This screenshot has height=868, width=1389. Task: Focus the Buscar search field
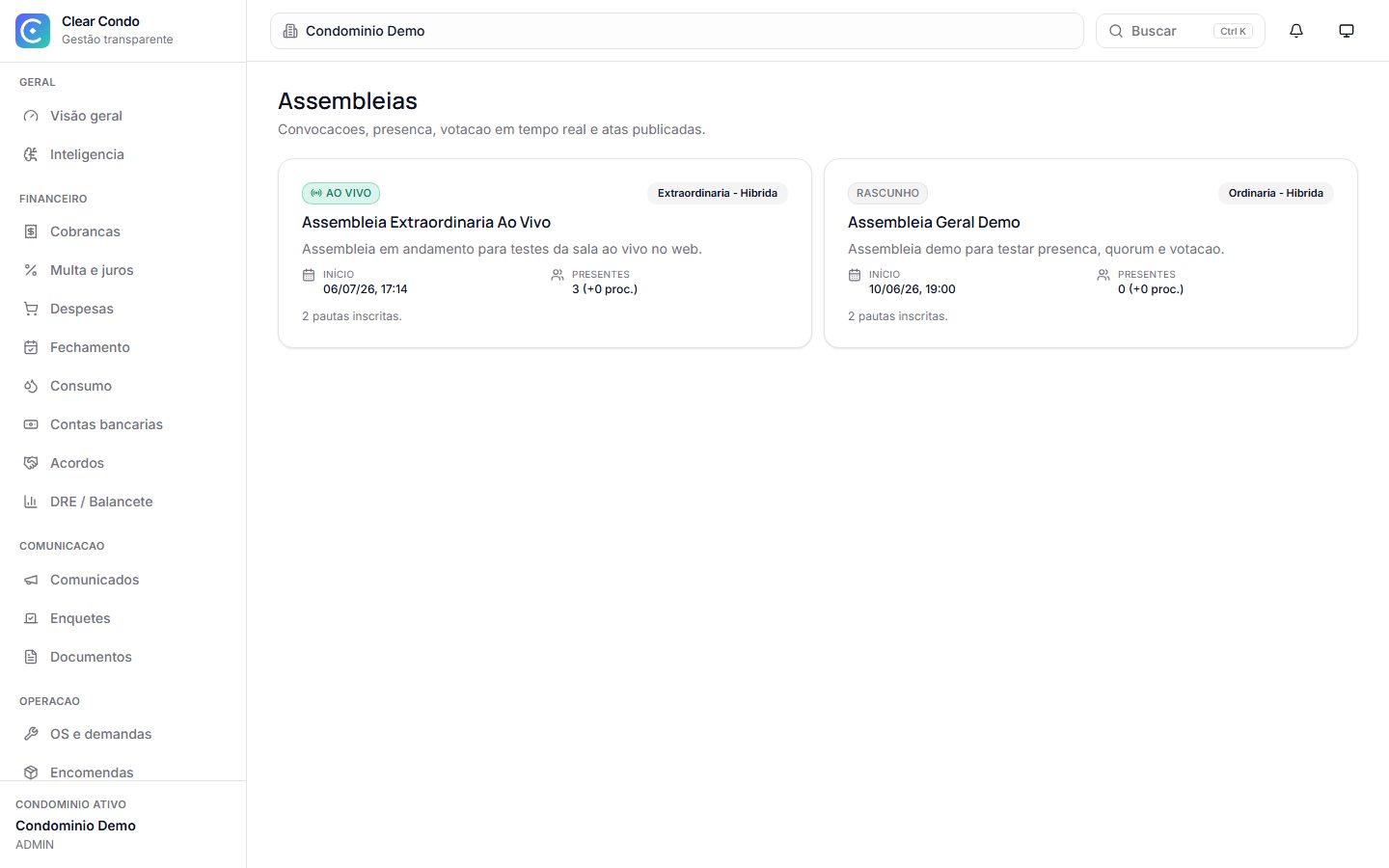tap(1181, 31)
